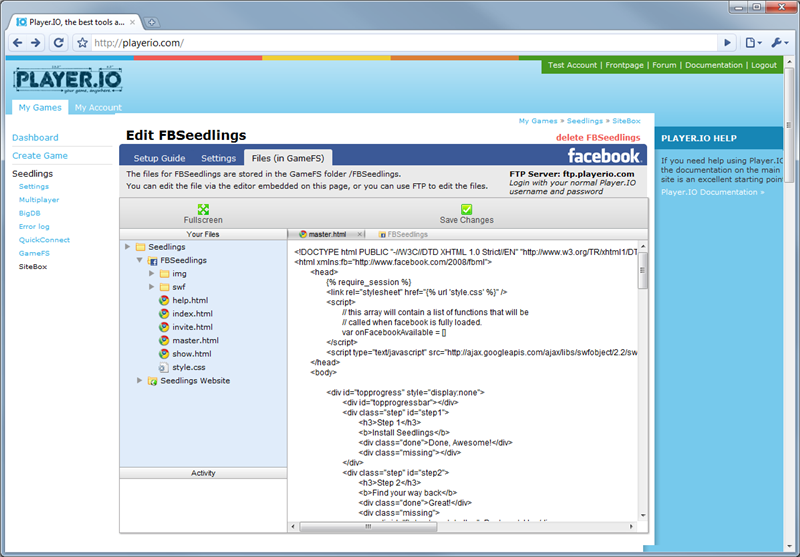Viewport: 800px width, 557px height.
Task: Click the show.html file icon
Action: 164,353
